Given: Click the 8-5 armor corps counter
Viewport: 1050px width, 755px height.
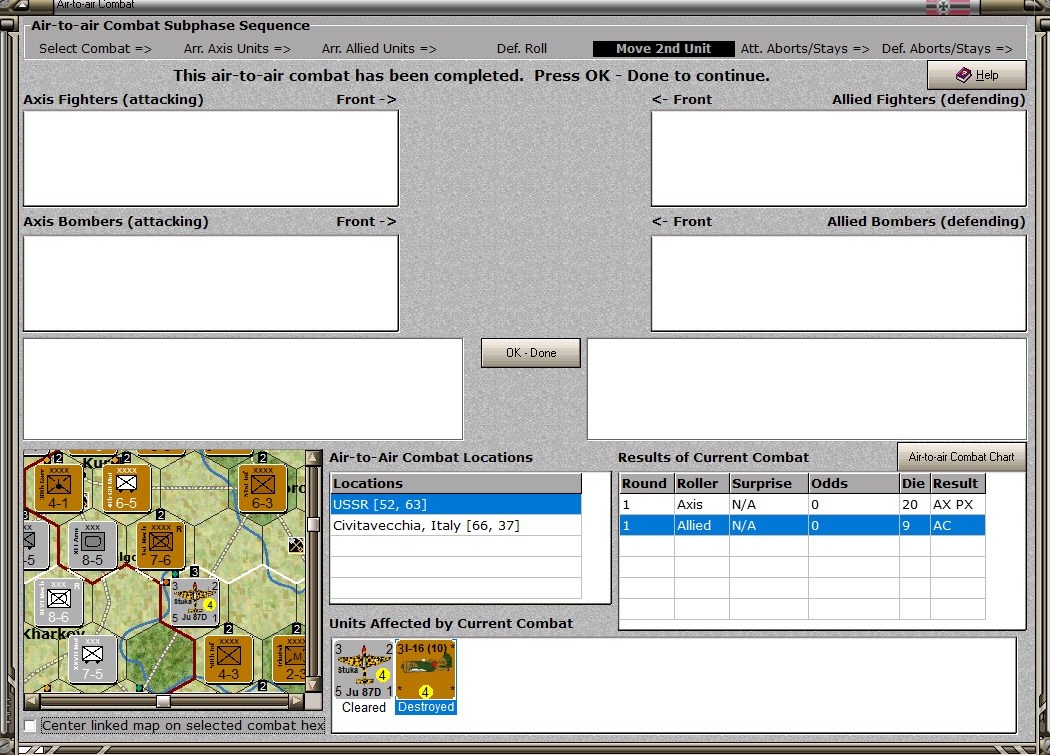Looking at the screenshot, I should pos(92,545).
